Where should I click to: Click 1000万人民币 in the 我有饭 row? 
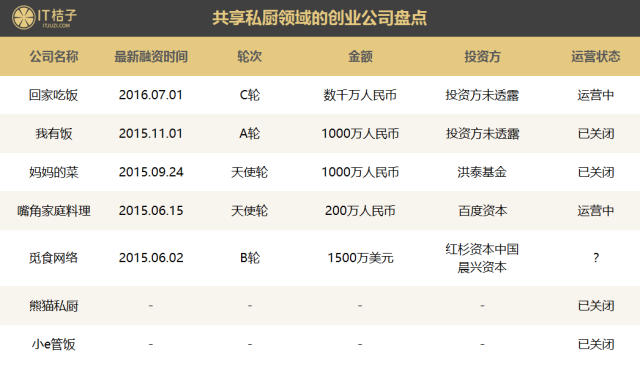pos(360,134)
